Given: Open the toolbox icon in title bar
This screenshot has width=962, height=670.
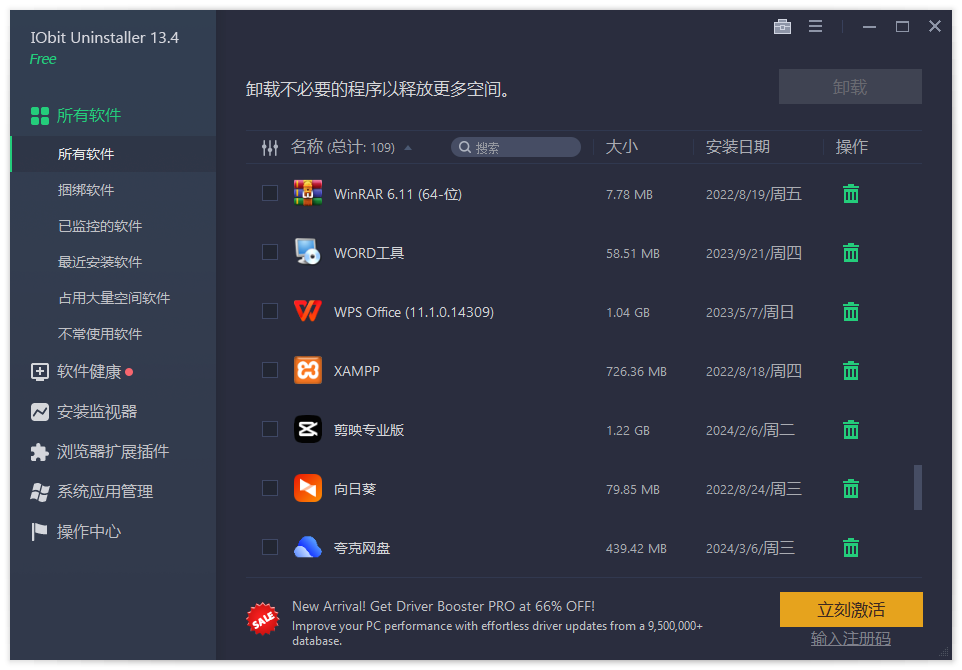Looking at the screenshot, I should (x=782, y=26).
